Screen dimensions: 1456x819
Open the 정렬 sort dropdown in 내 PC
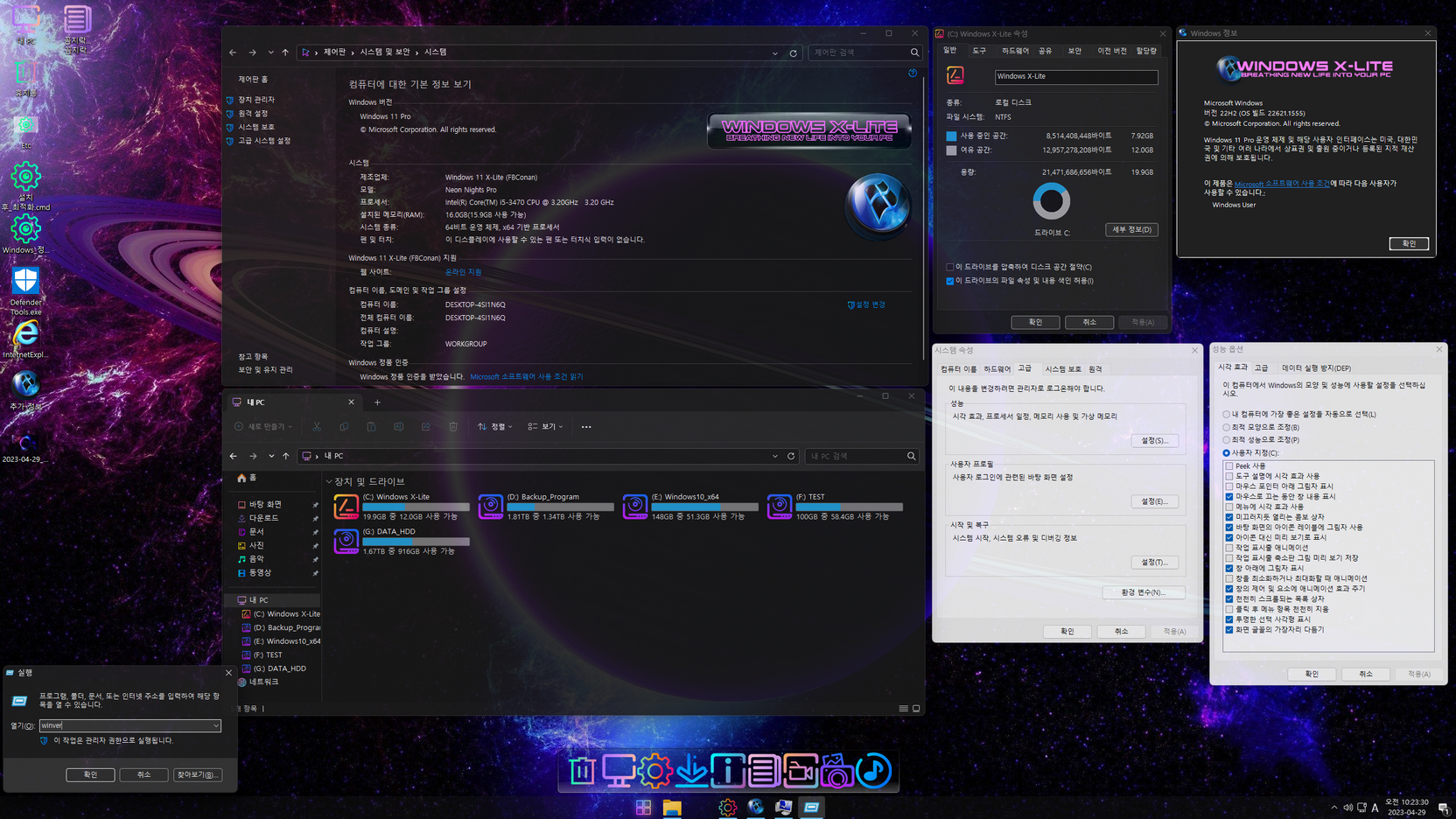(495, 426)
